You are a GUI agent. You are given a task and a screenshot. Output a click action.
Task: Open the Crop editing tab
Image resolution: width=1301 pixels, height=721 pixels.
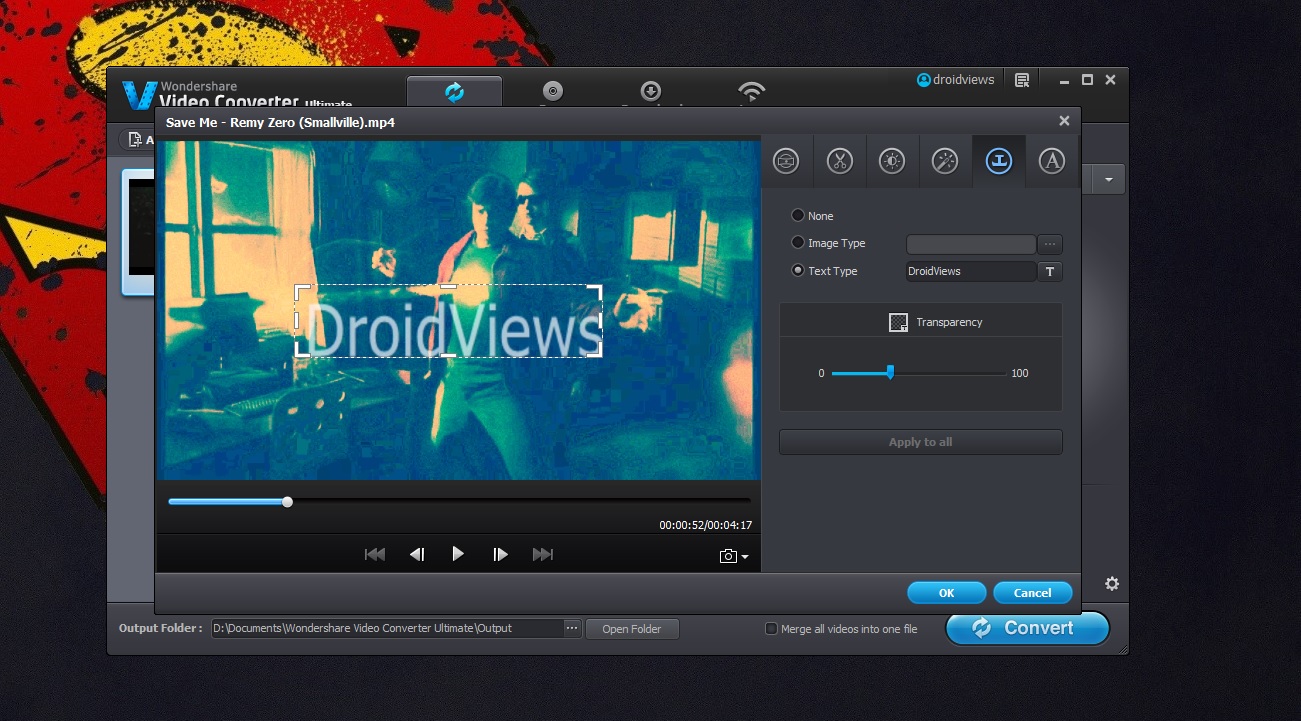pos(786,161)
